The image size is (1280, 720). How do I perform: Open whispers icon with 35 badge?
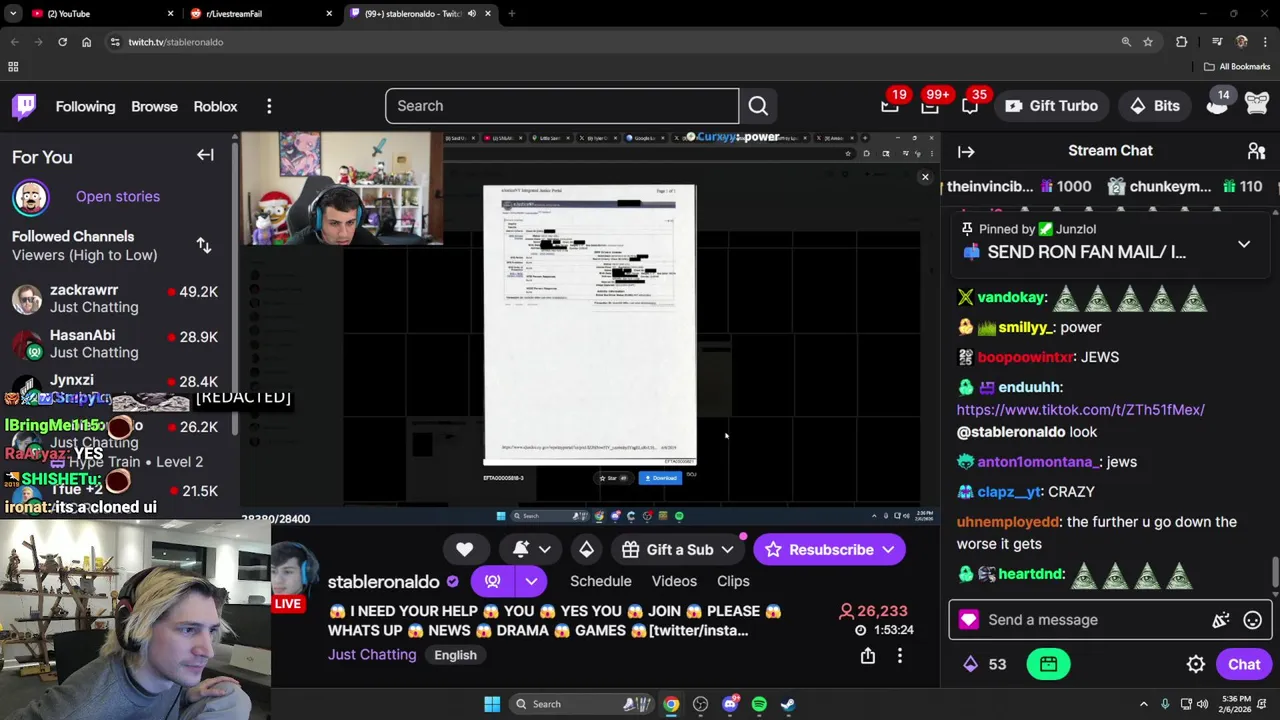coord(969,105)
